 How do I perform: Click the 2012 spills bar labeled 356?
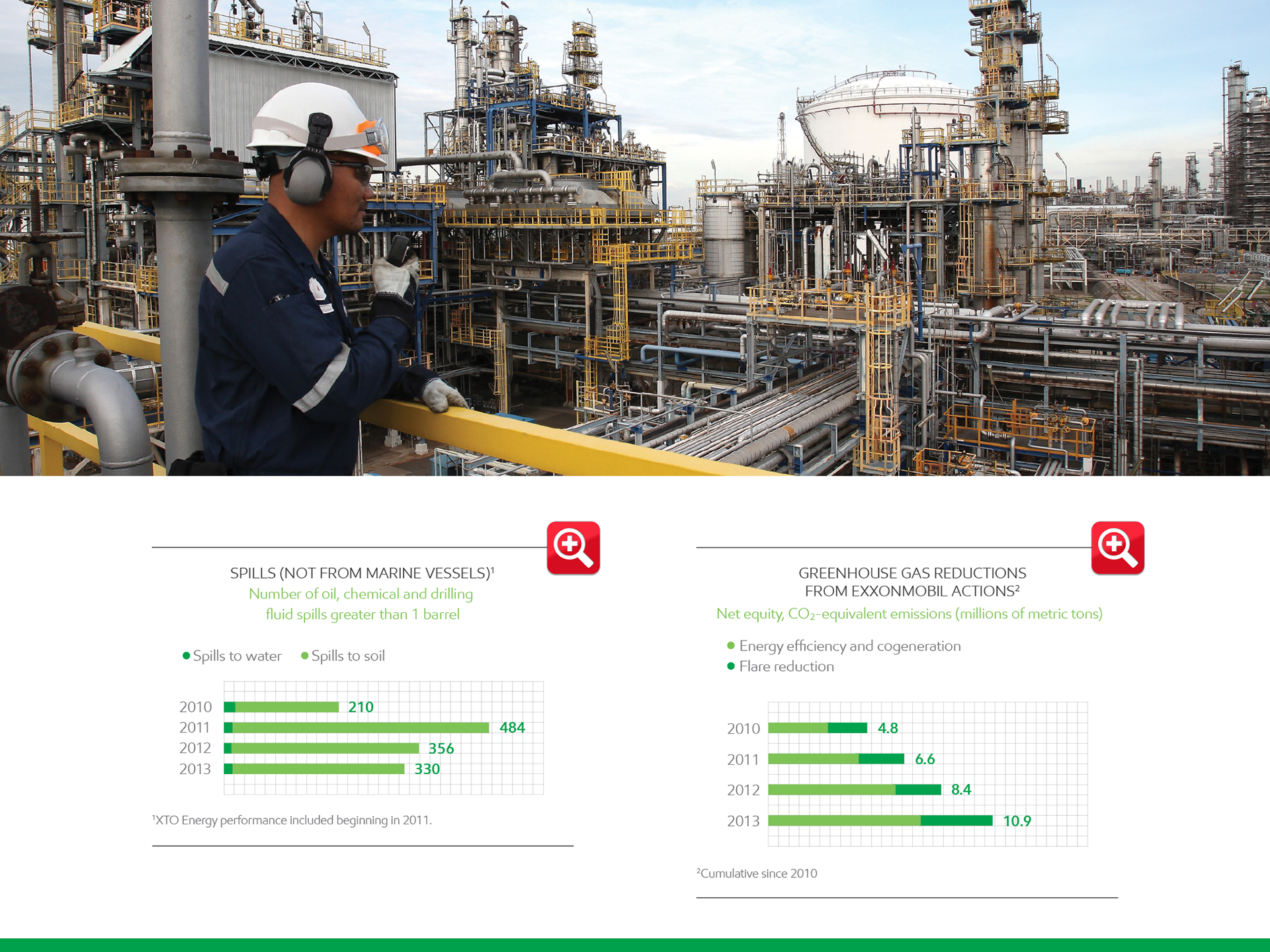coord(322,748)
